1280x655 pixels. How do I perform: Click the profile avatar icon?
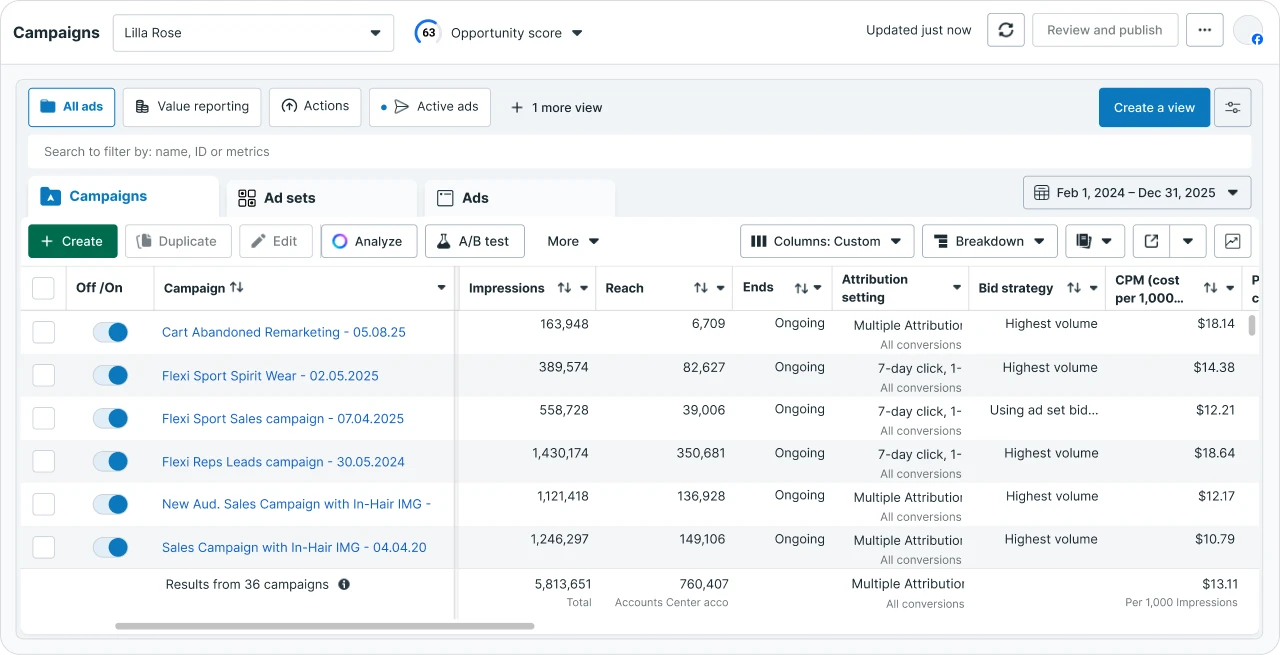coord(1248,30)
